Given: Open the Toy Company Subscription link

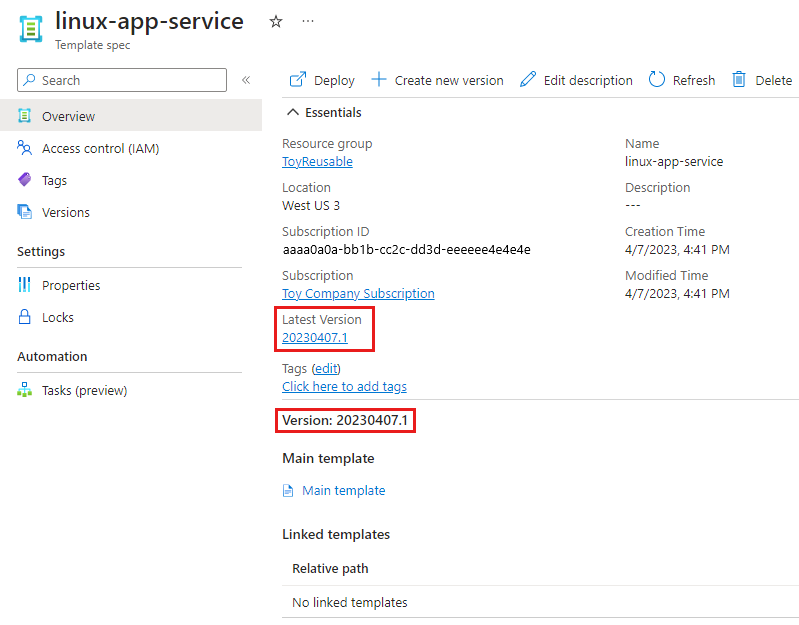Looking at the screenshot, I should click(x=358, y=293).
